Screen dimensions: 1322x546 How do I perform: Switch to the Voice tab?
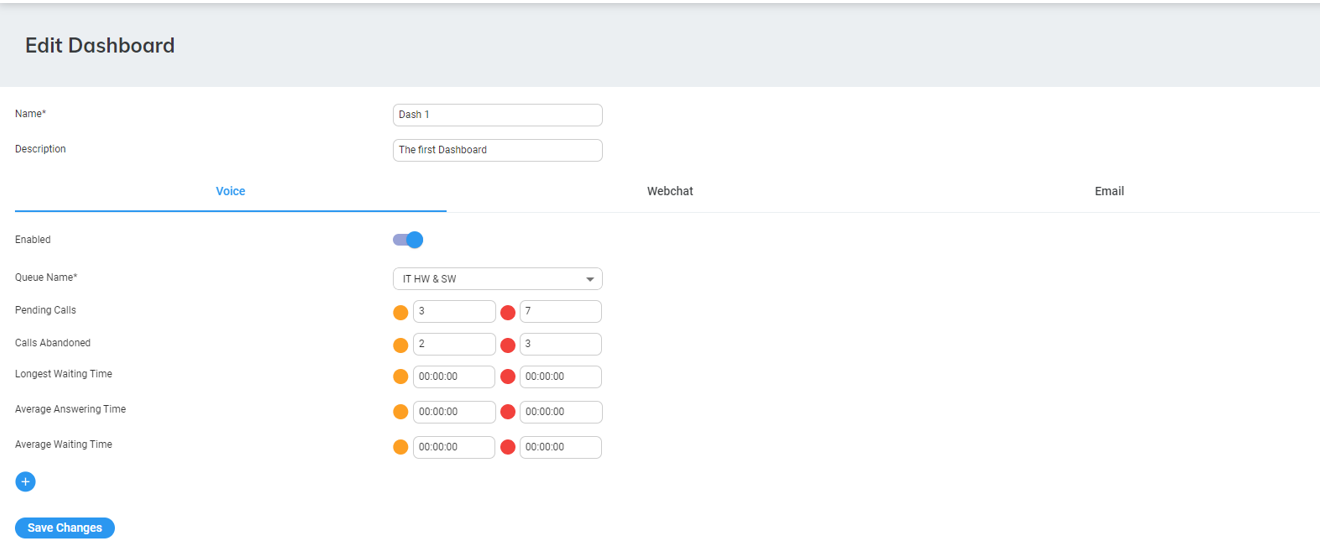(x=230, y=191)
